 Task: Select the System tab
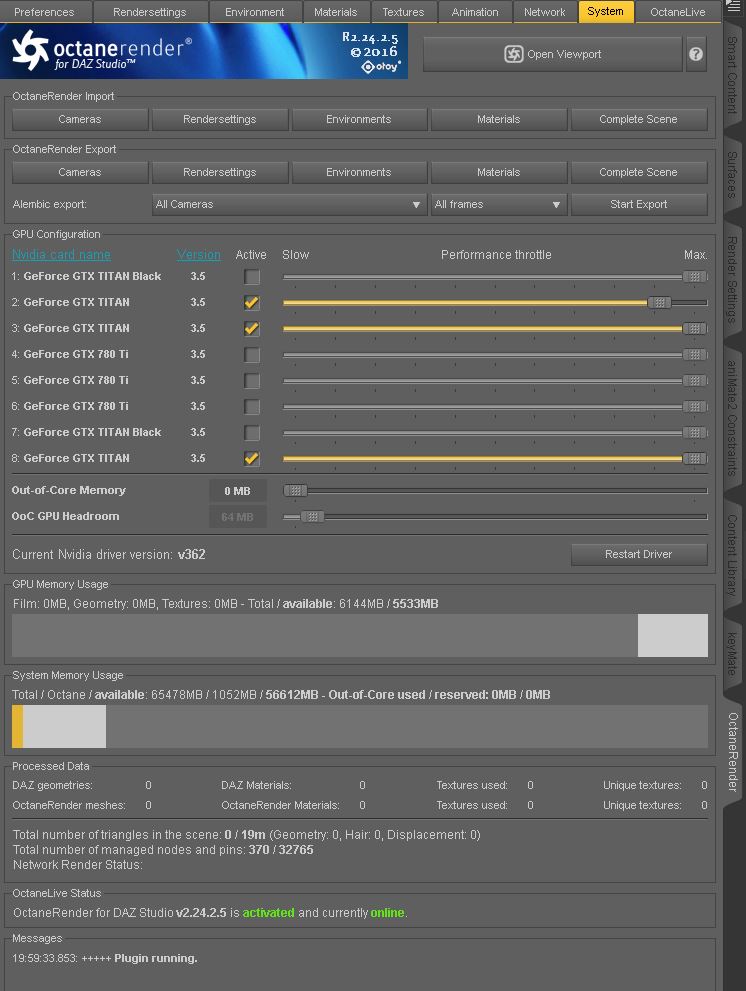[x=606, y=11]
